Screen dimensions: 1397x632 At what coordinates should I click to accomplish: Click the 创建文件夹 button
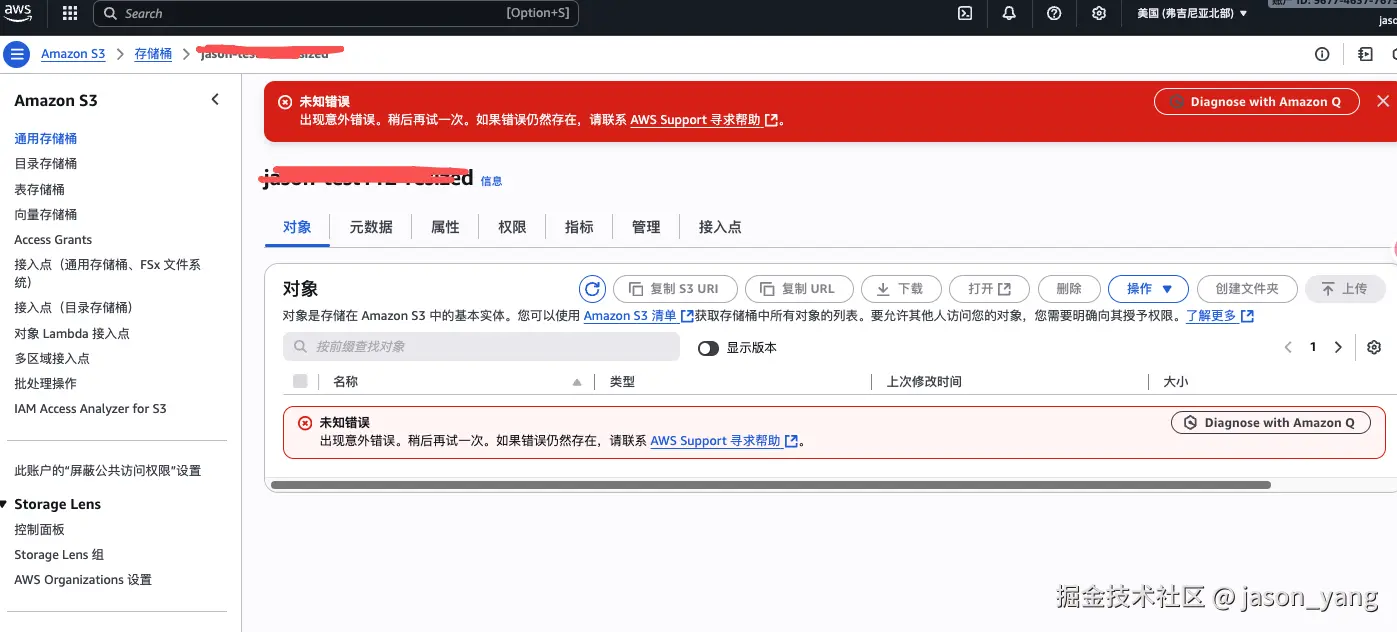[x=1247, y=289]
